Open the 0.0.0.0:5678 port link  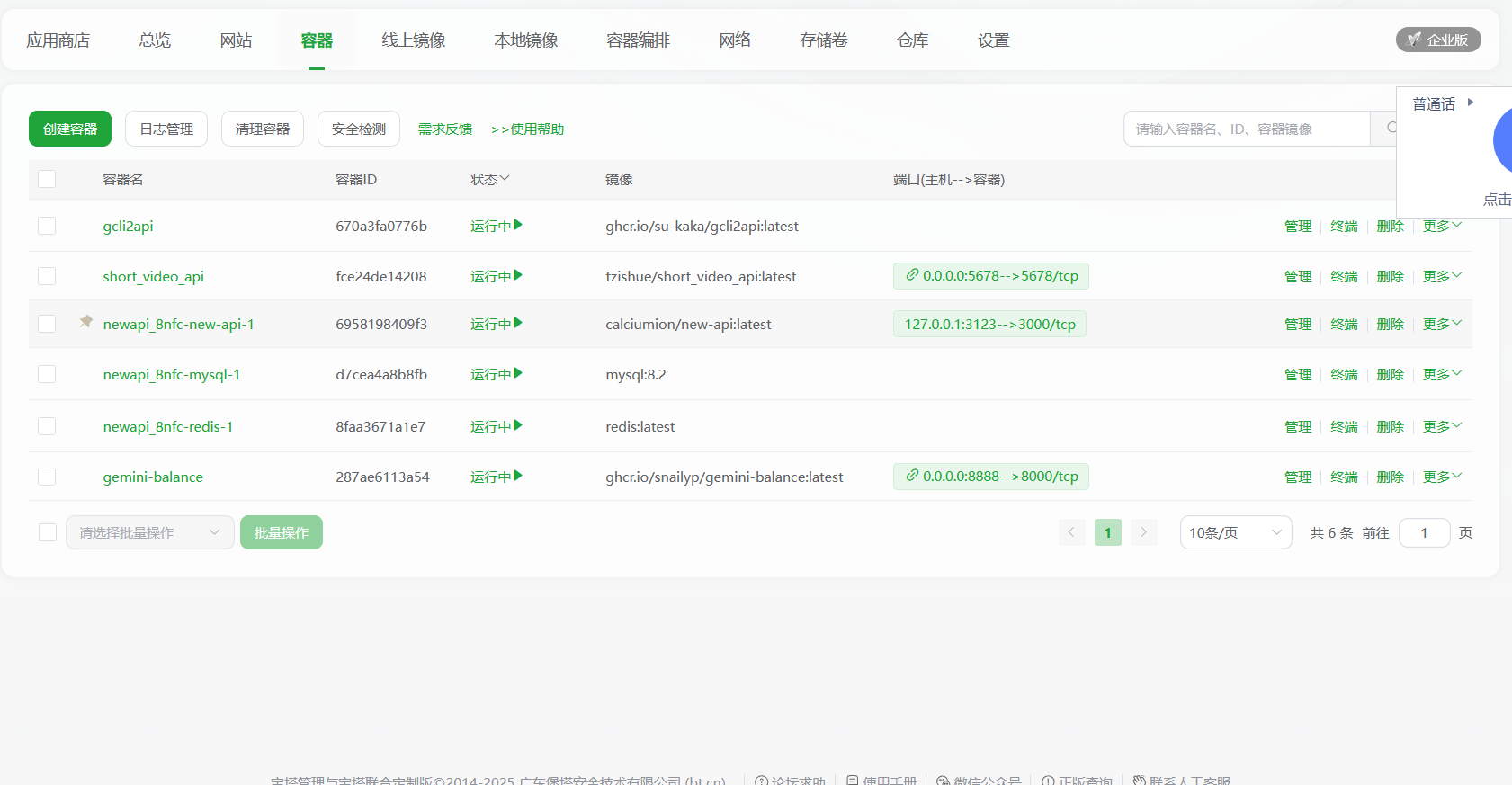[x=990, y=276]
